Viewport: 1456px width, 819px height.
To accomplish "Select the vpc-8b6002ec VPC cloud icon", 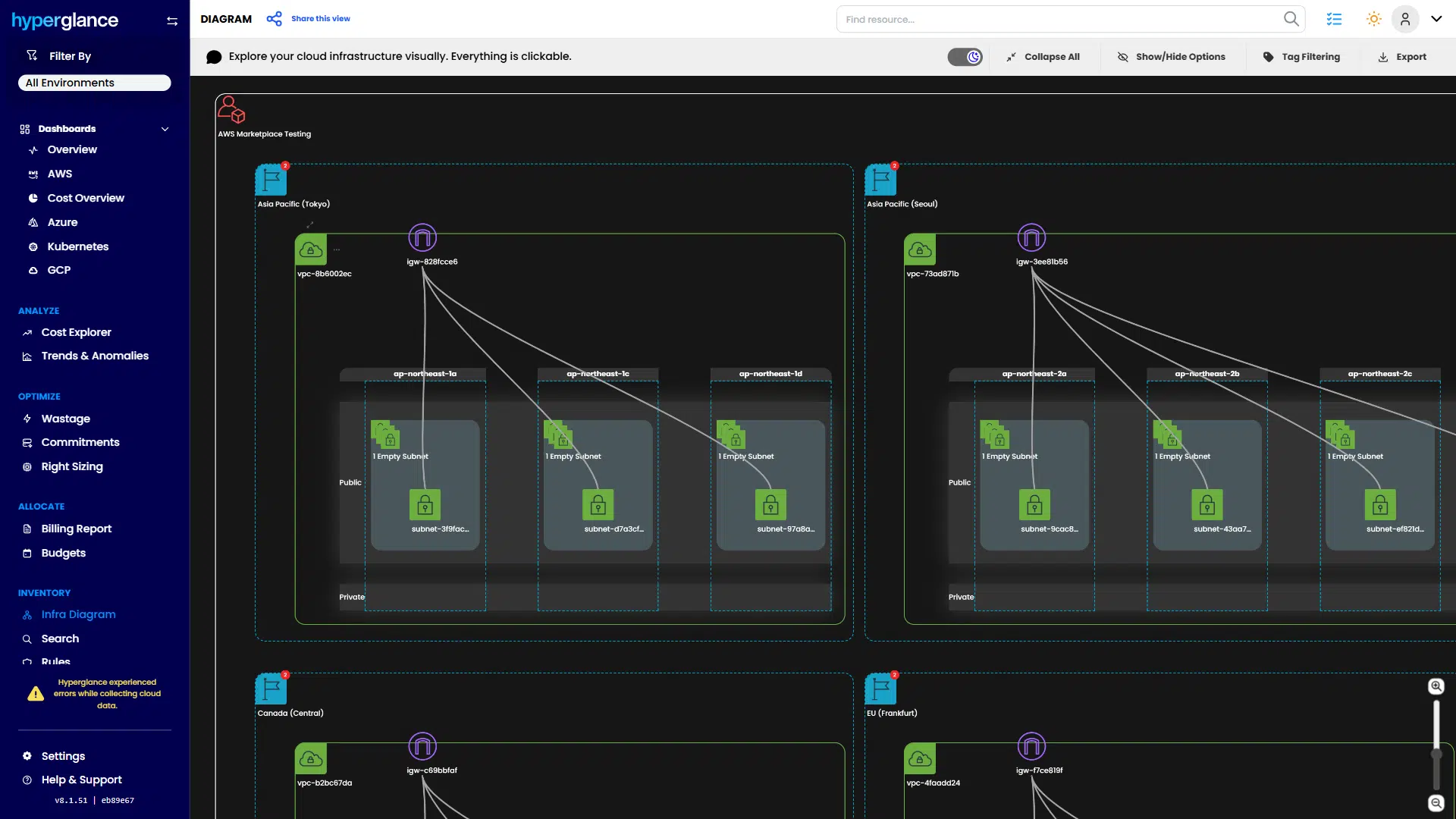I will 311,249.
